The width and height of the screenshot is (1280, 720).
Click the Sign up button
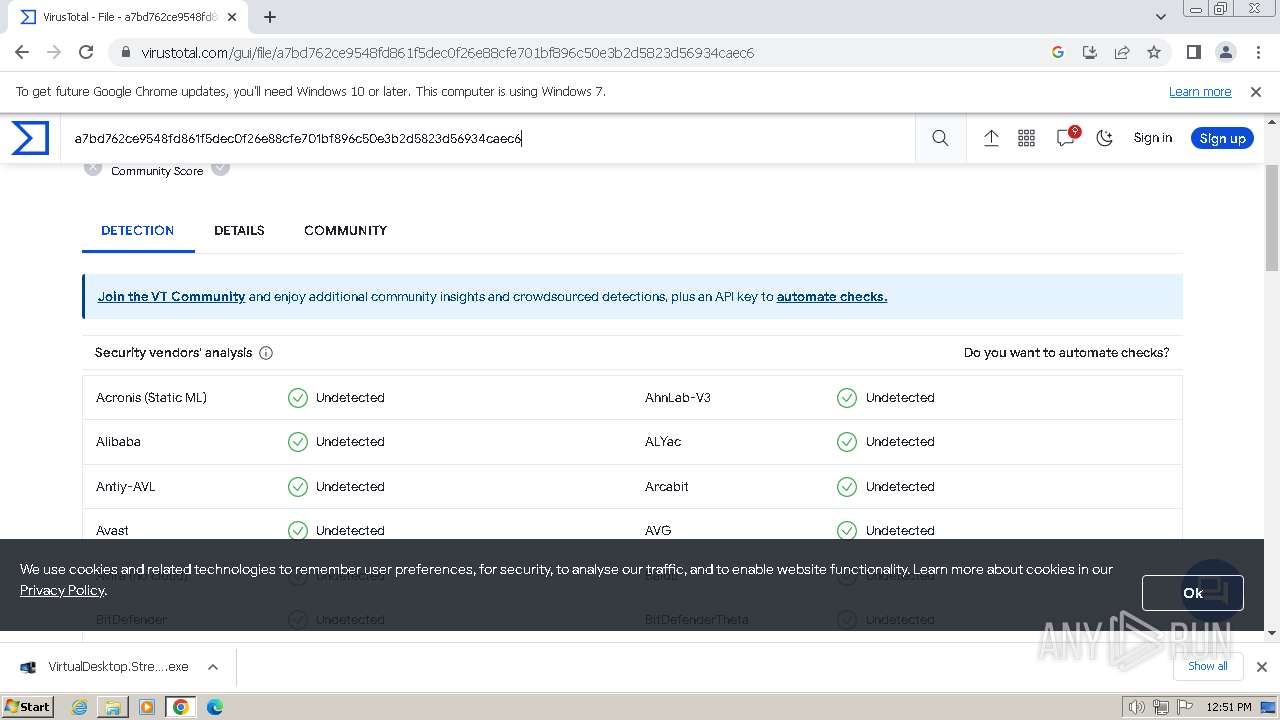pos(1222,138)
